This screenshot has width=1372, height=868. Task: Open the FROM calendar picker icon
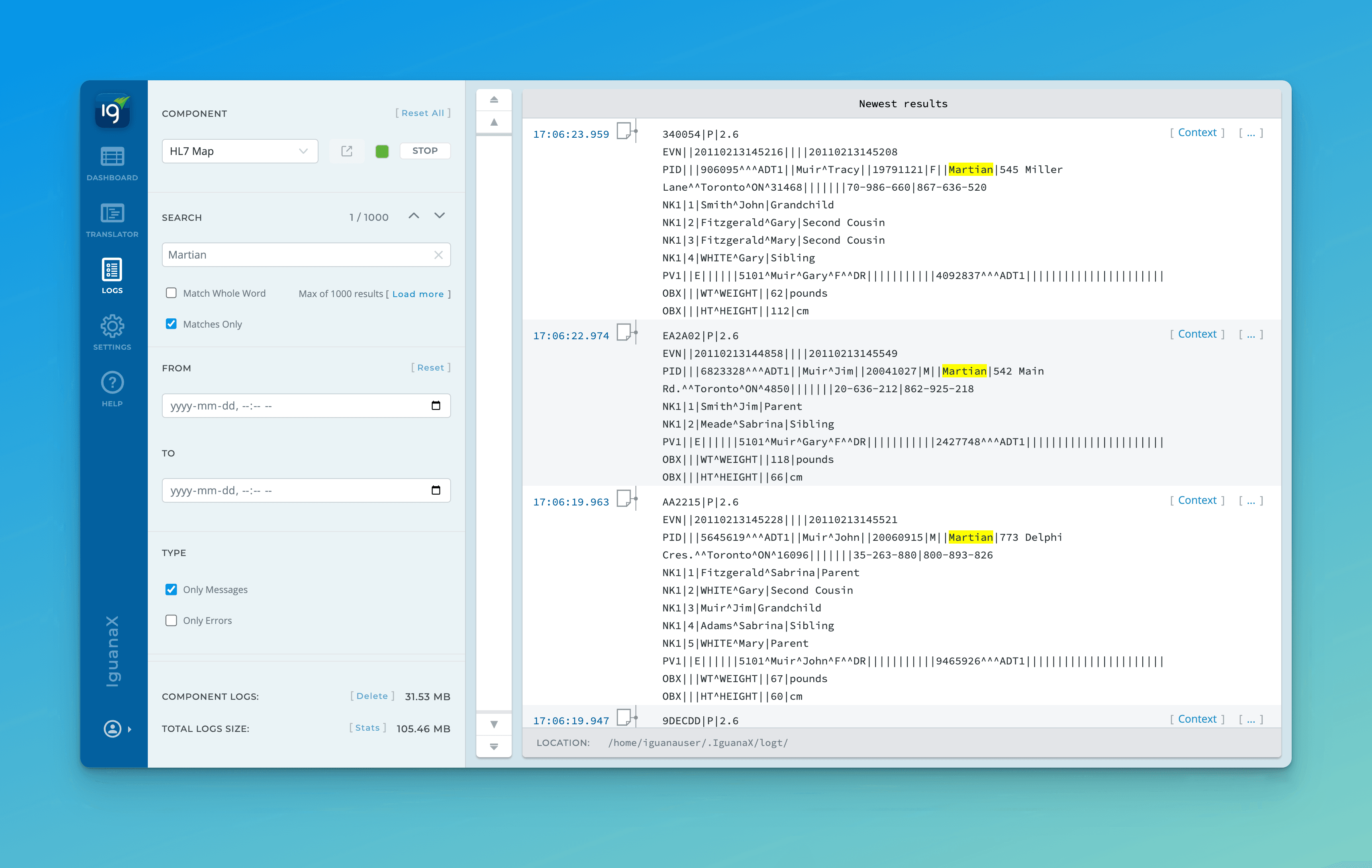[436, 405]
